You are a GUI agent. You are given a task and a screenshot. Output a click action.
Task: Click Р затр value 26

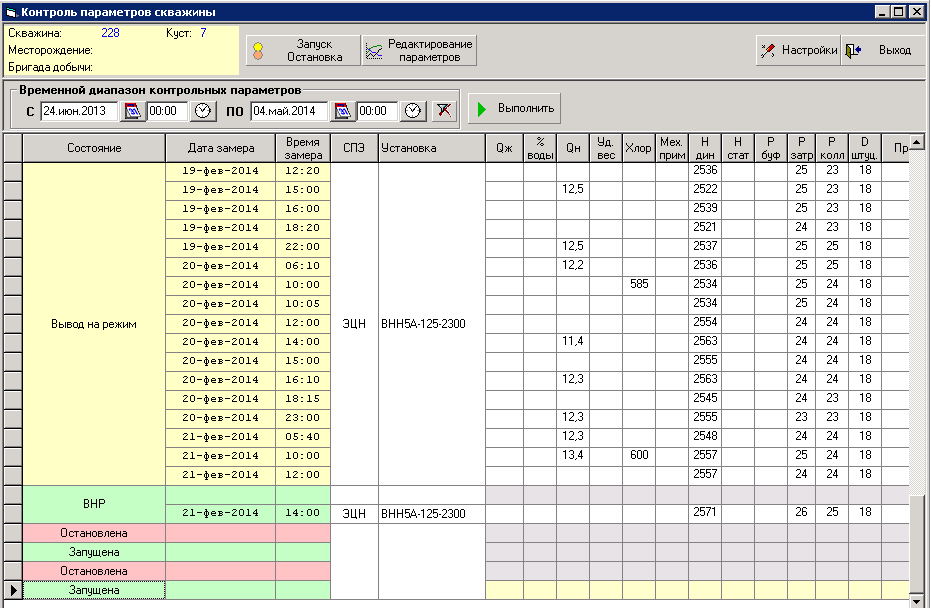click(802, 512)
